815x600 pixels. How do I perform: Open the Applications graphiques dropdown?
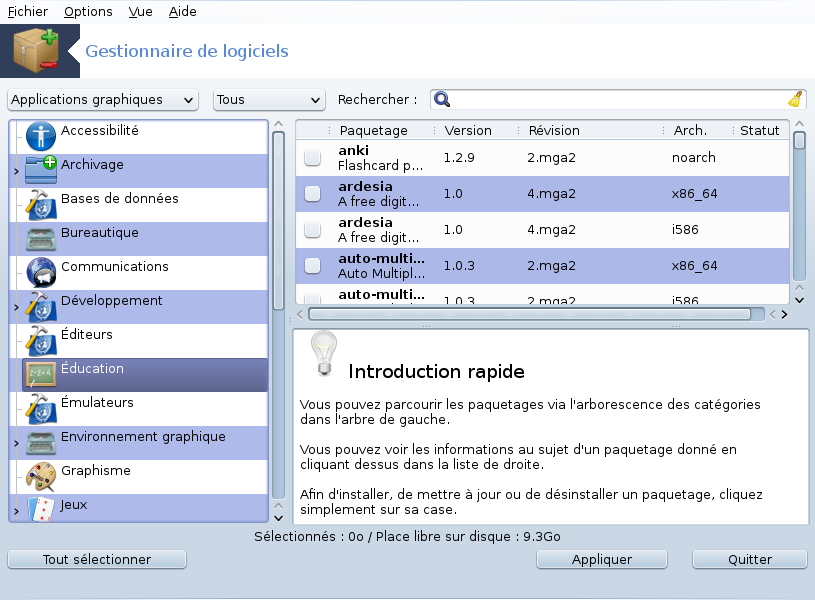pyautogui.click(x=103, y=99)
